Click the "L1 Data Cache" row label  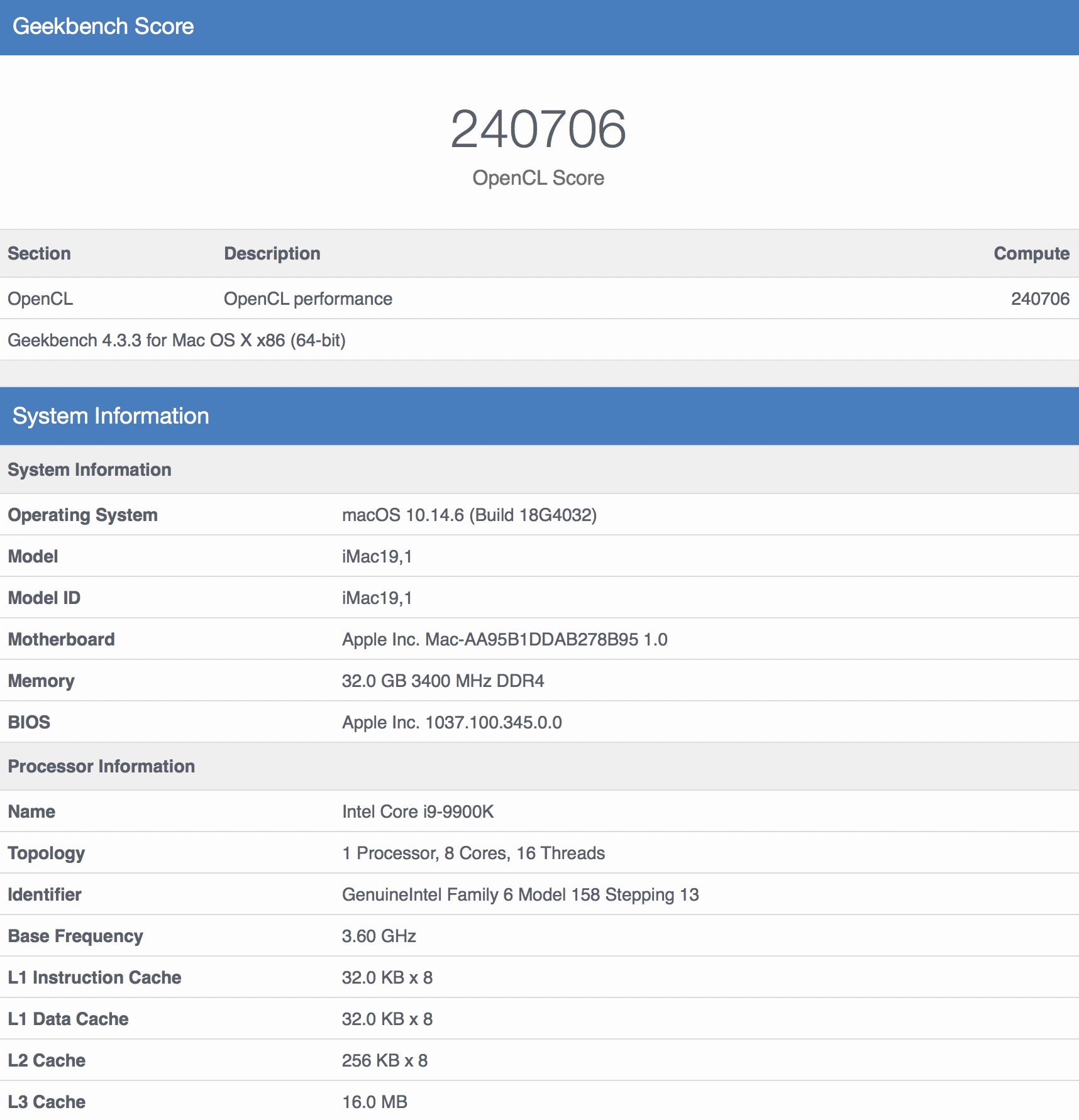coord(68,1019)
